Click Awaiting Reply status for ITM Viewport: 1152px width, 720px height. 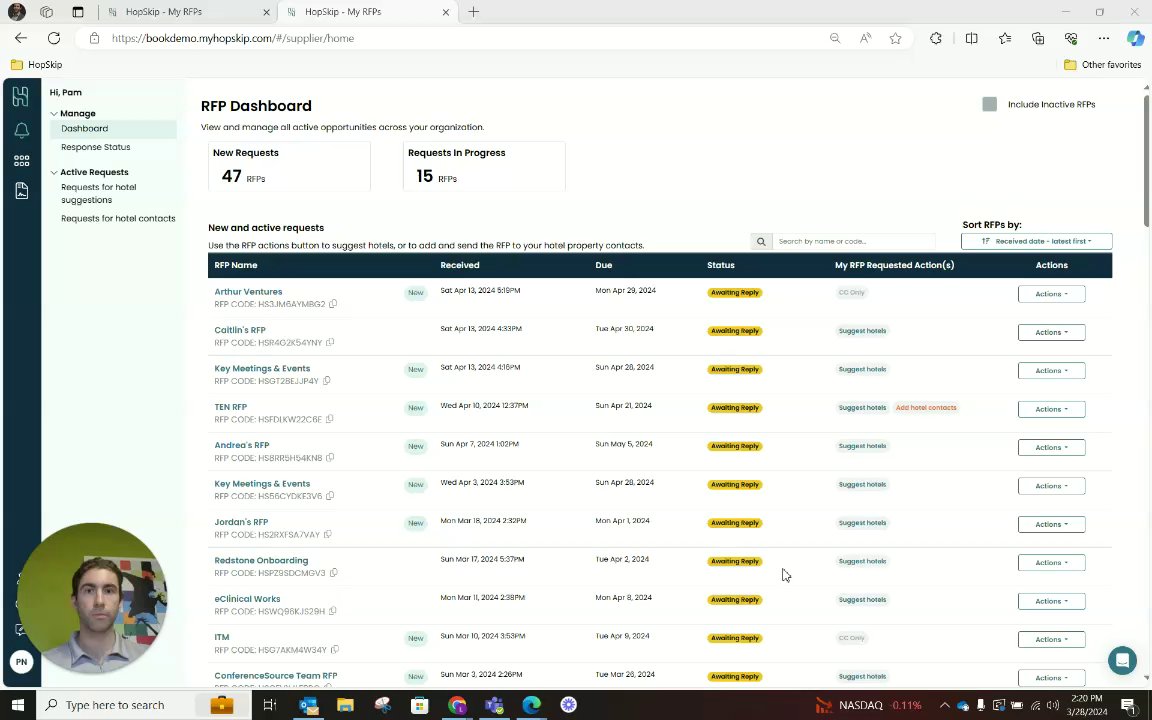click(x=735, y=638)
